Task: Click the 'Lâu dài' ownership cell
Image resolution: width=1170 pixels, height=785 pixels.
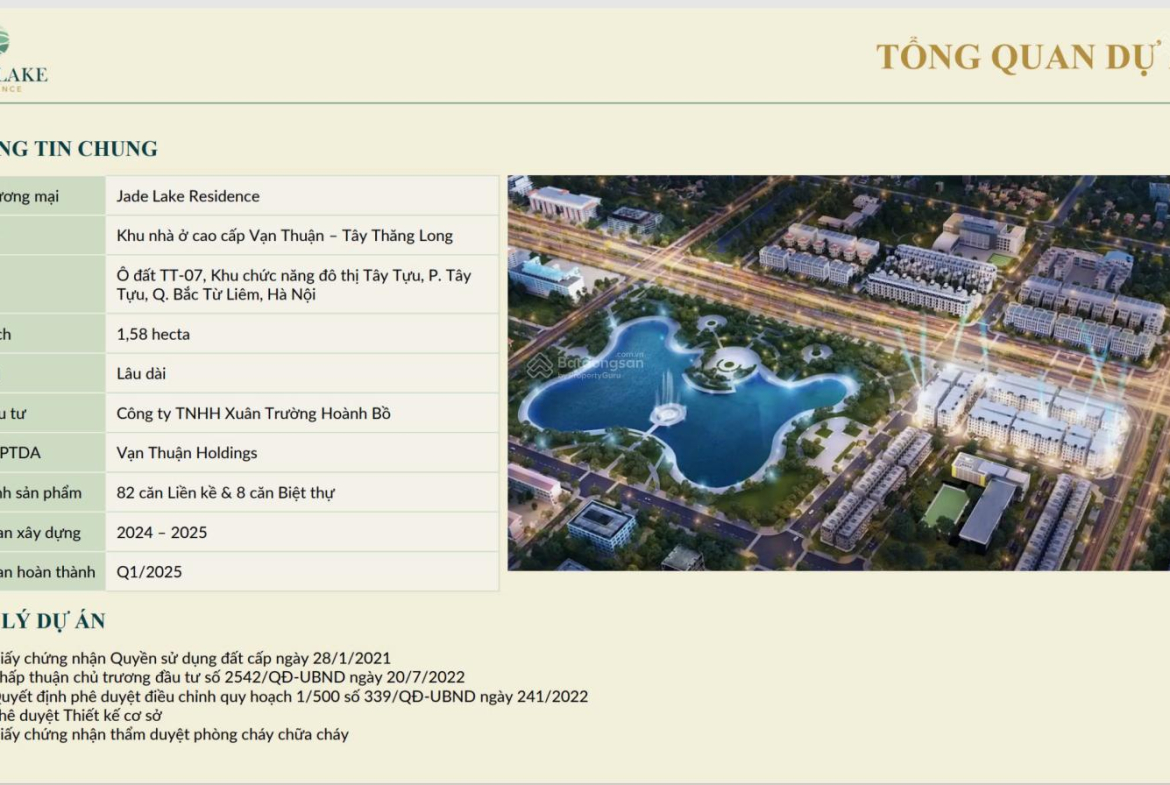Action: [x=142, y=374]
